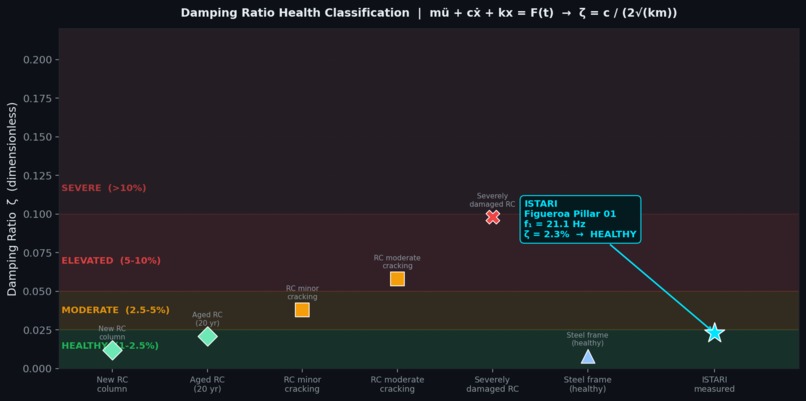Viewport: 806px width, 401px height.
Task: Click the 0.150 y-axis tick value
Action: click(38, 137)
